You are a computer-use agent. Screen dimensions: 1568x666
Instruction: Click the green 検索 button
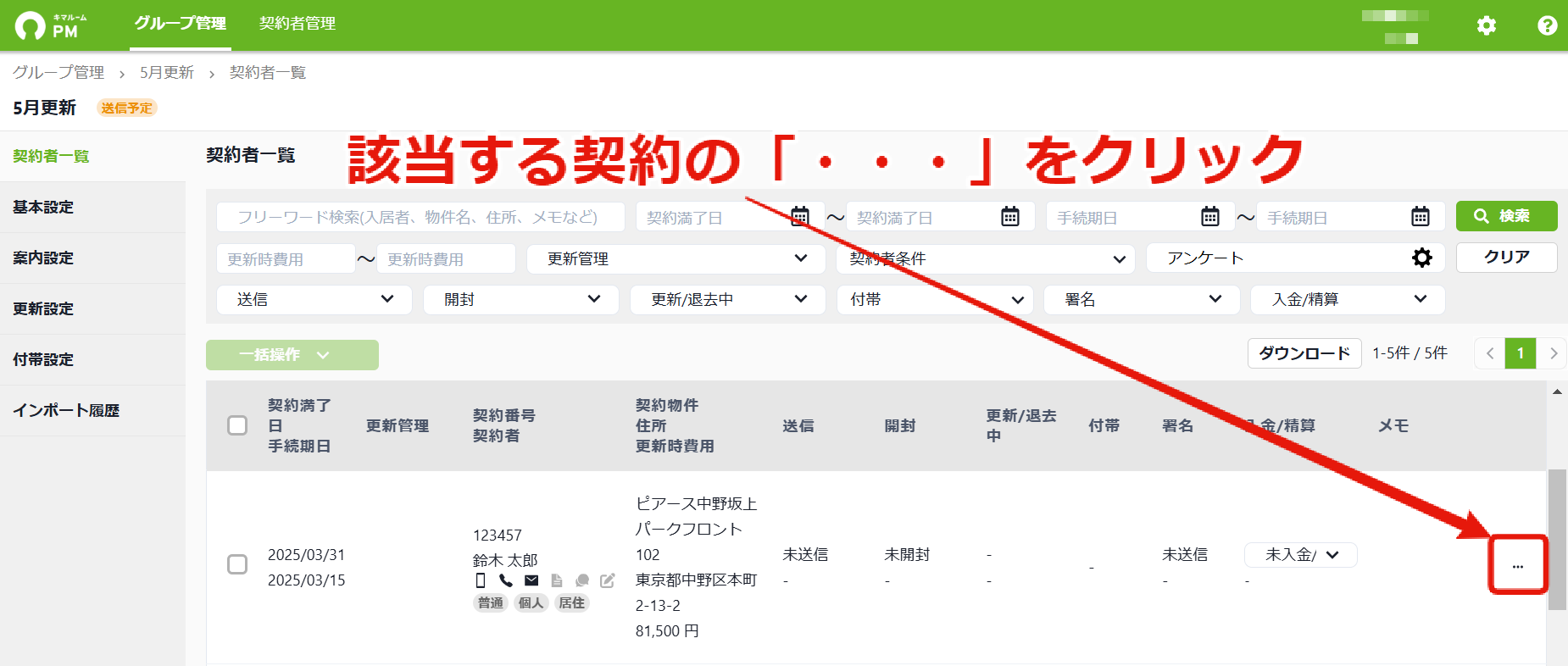tap(1506, 216)
